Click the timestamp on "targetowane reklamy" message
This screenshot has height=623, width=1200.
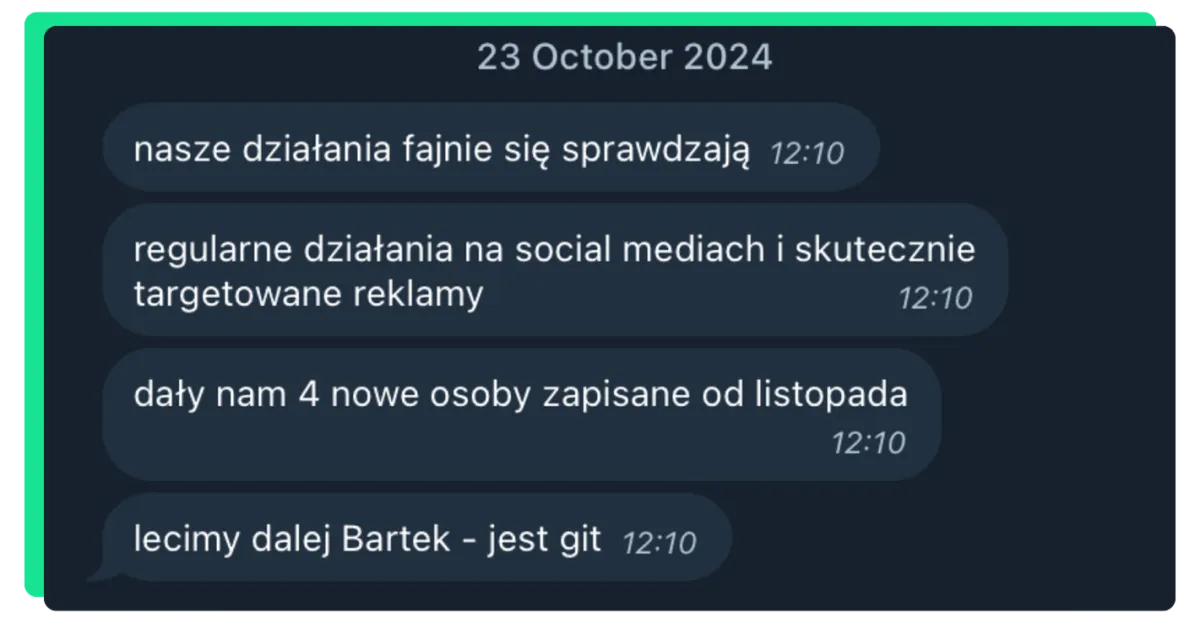click(x=935, y=298)
